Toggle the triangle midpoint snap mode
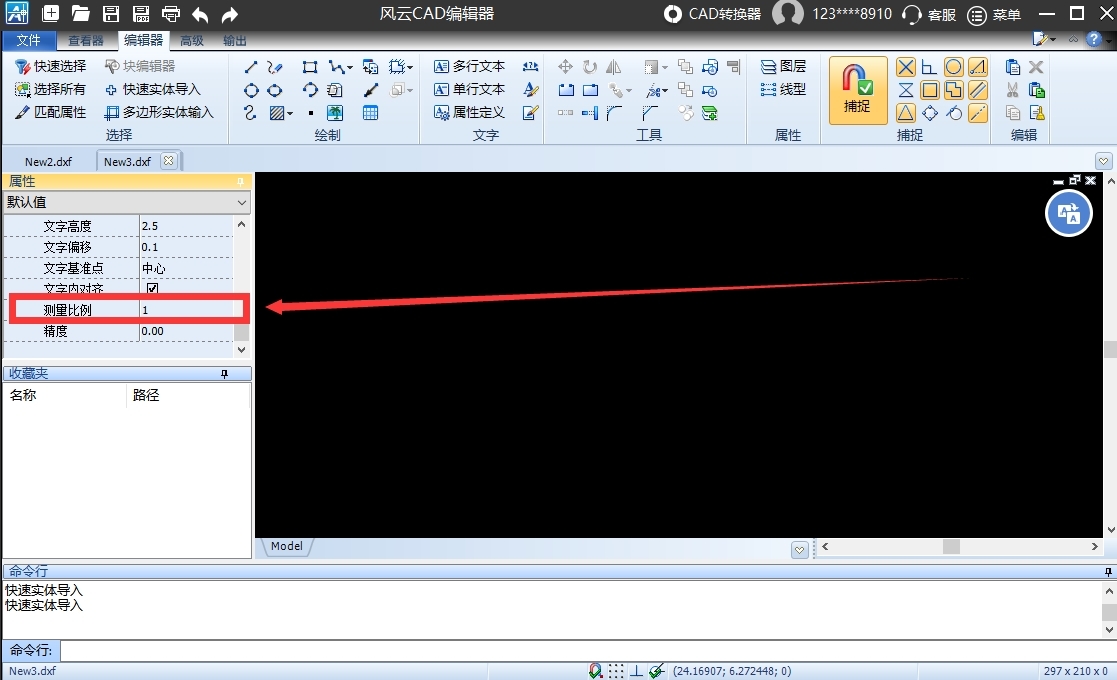The width and height of the screenshot is (1117, 680). click(905, 113)
